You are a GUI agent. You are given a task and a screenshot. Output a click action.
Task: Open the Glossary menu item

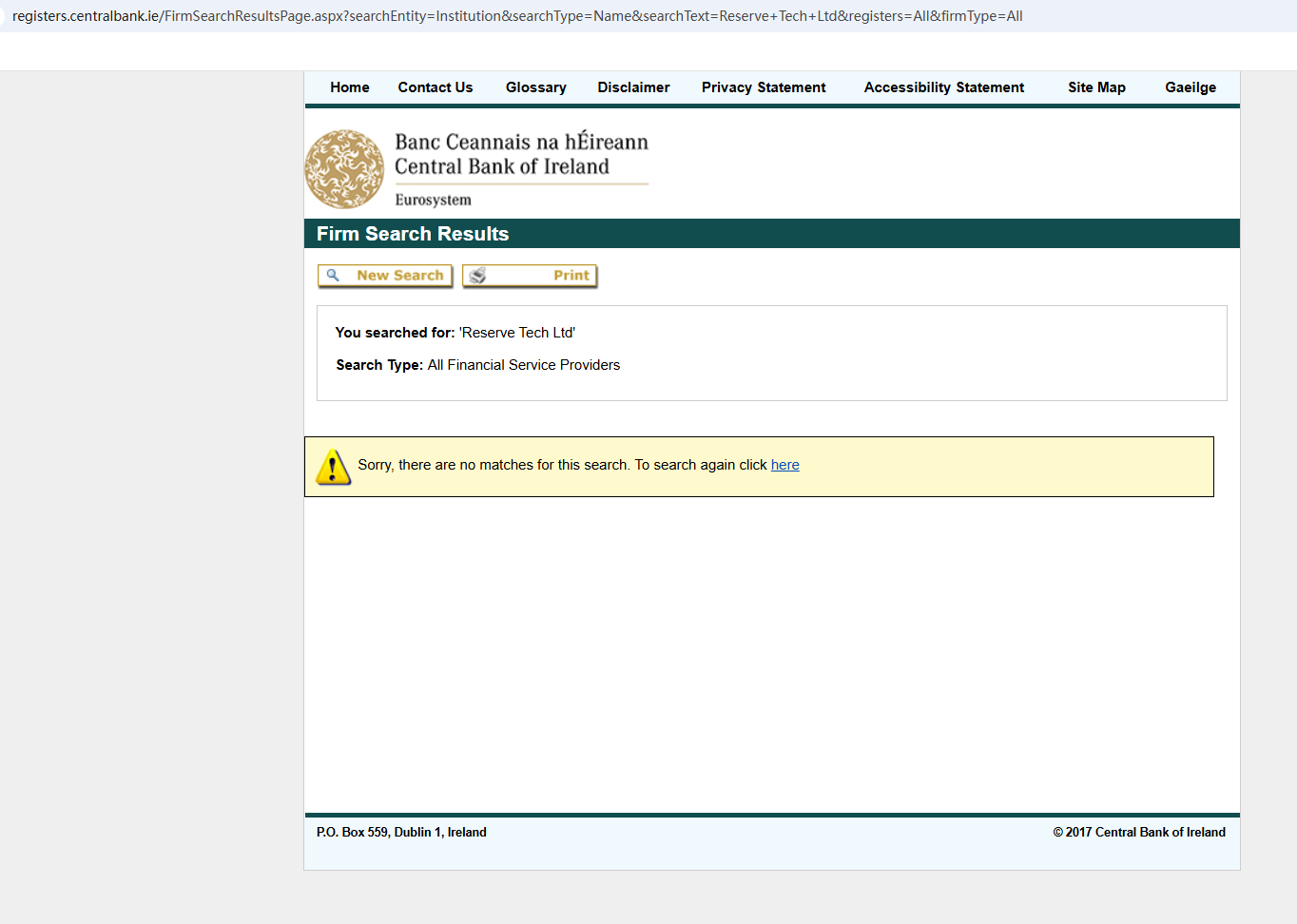[x=535, y=87]
